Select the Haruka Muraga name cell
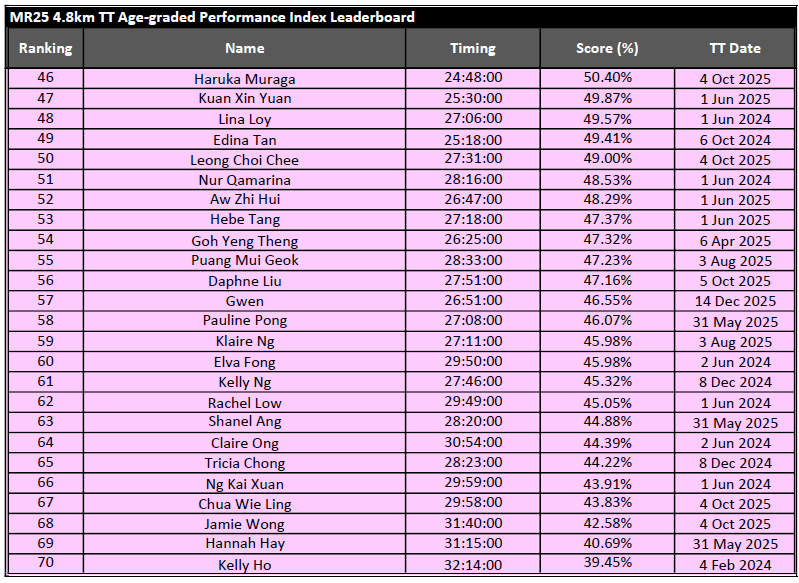The height and width of the screenshot is (583, 799). click(244, 79)
